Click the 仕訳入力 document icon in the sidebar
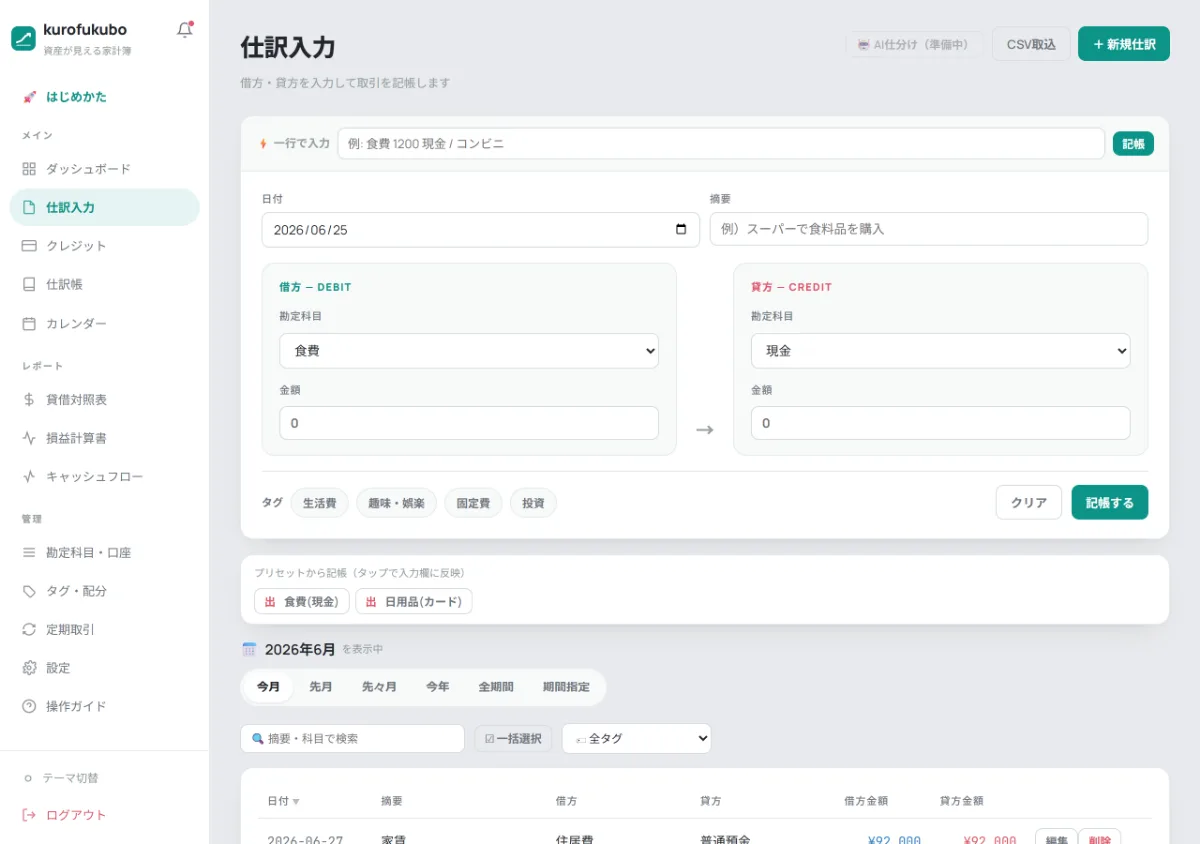The image size is (1200, 844). tap(29, 207)
